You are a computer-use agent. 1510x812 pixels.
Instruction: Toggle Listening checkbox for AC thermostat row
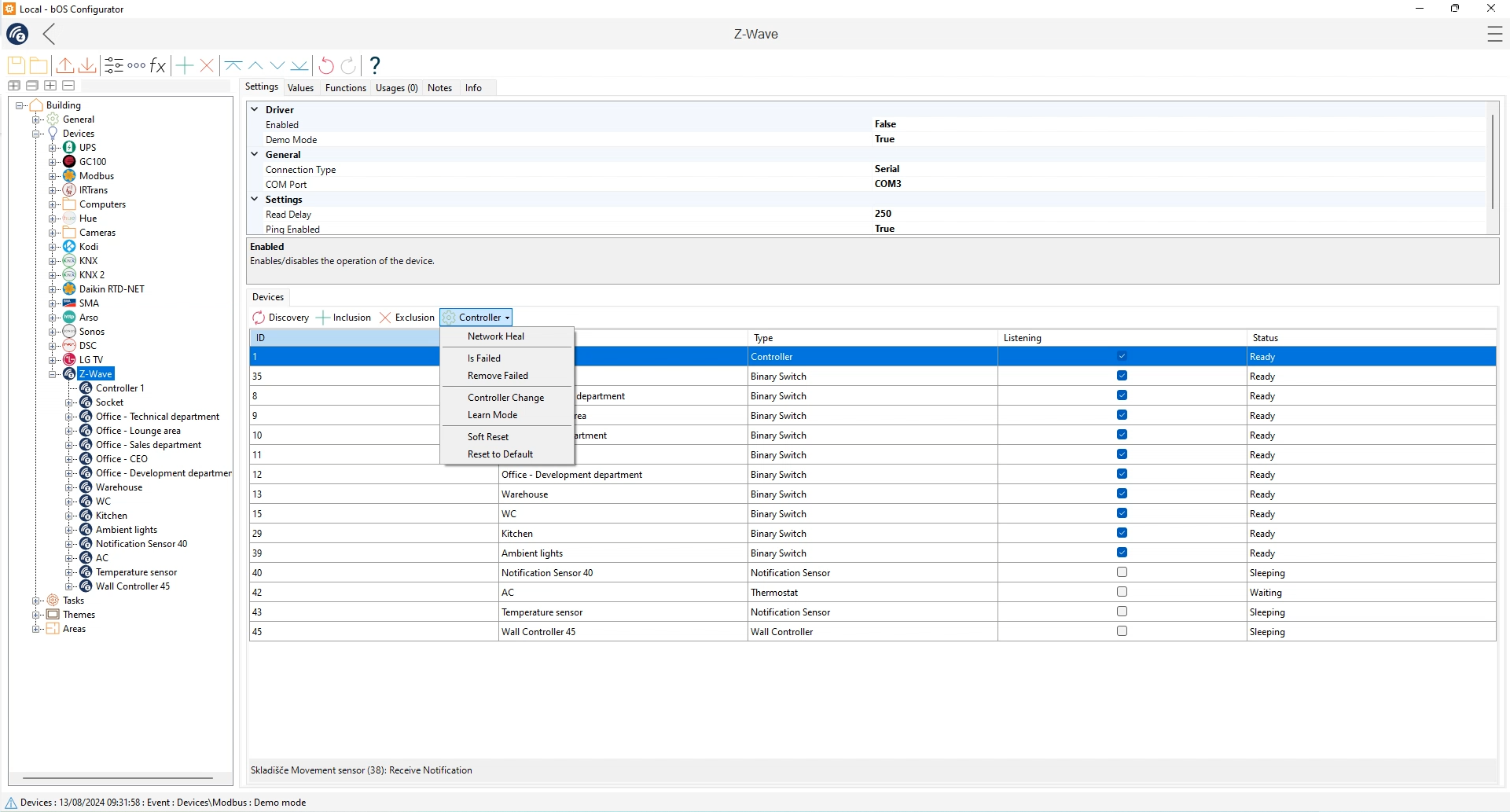point(1122,592)
